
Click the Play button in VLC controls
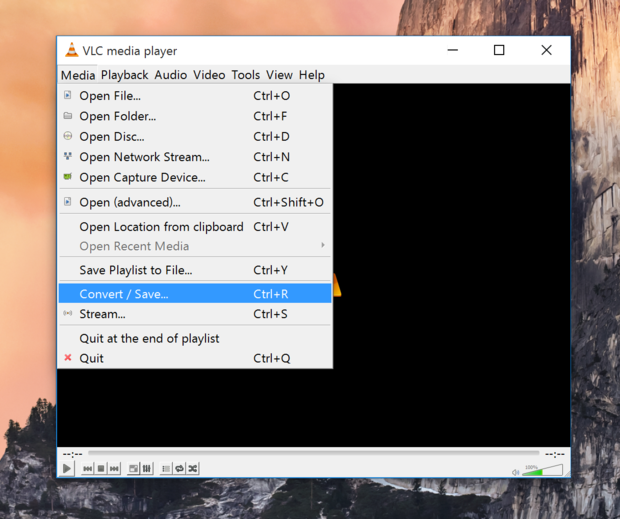67,469
